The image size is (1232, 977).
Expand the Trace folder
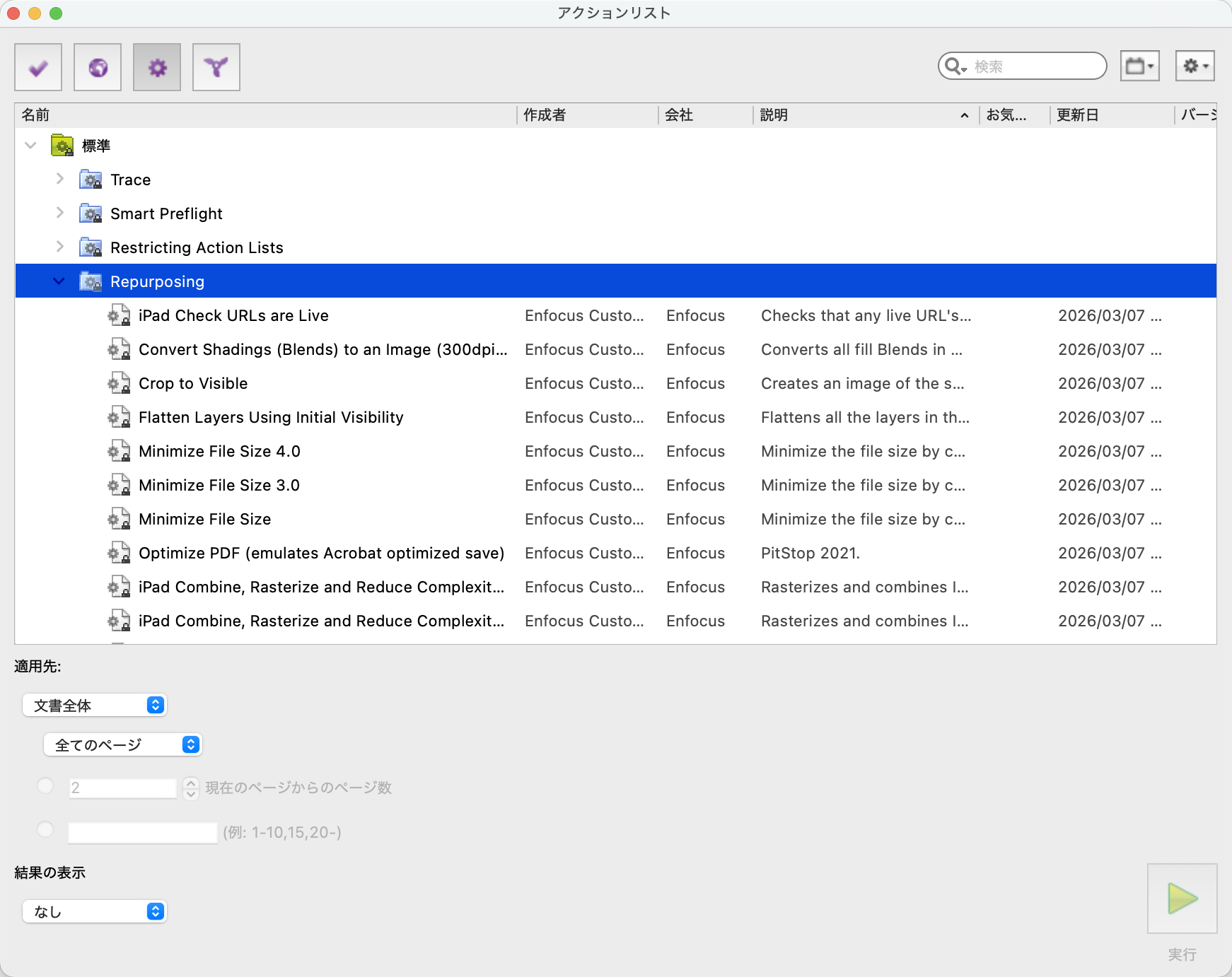tap(60, 180)
